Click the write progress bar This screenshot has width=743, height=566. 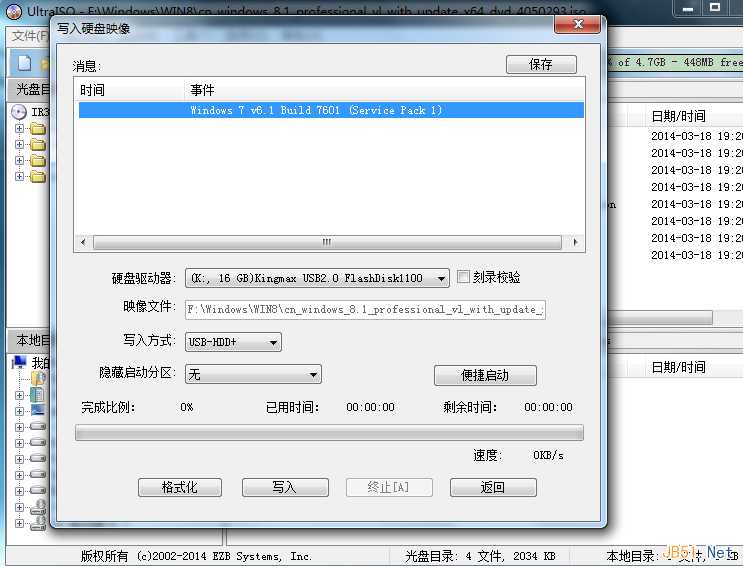point(329,433)
